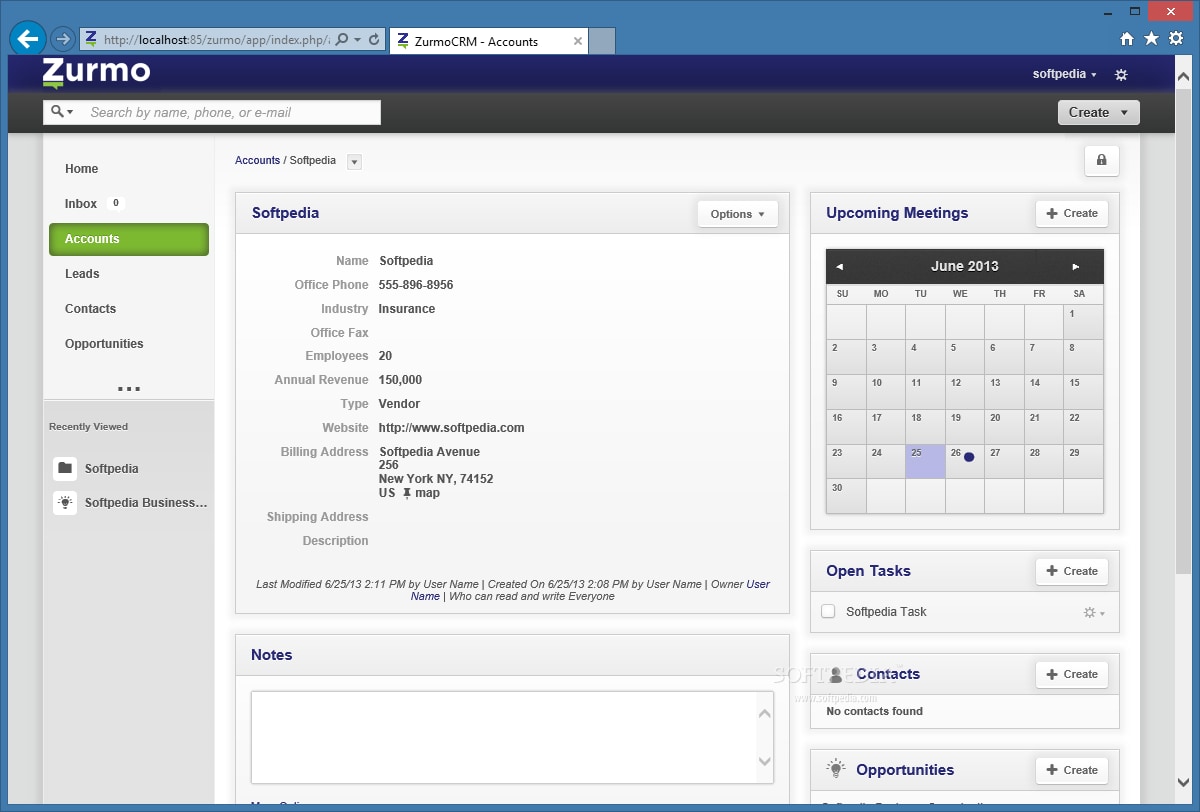The height and width of the screenshot is (812, 1200).
Task: Click the Softpedia Task title
Action: pyautogui.click(x=886, y=612)
